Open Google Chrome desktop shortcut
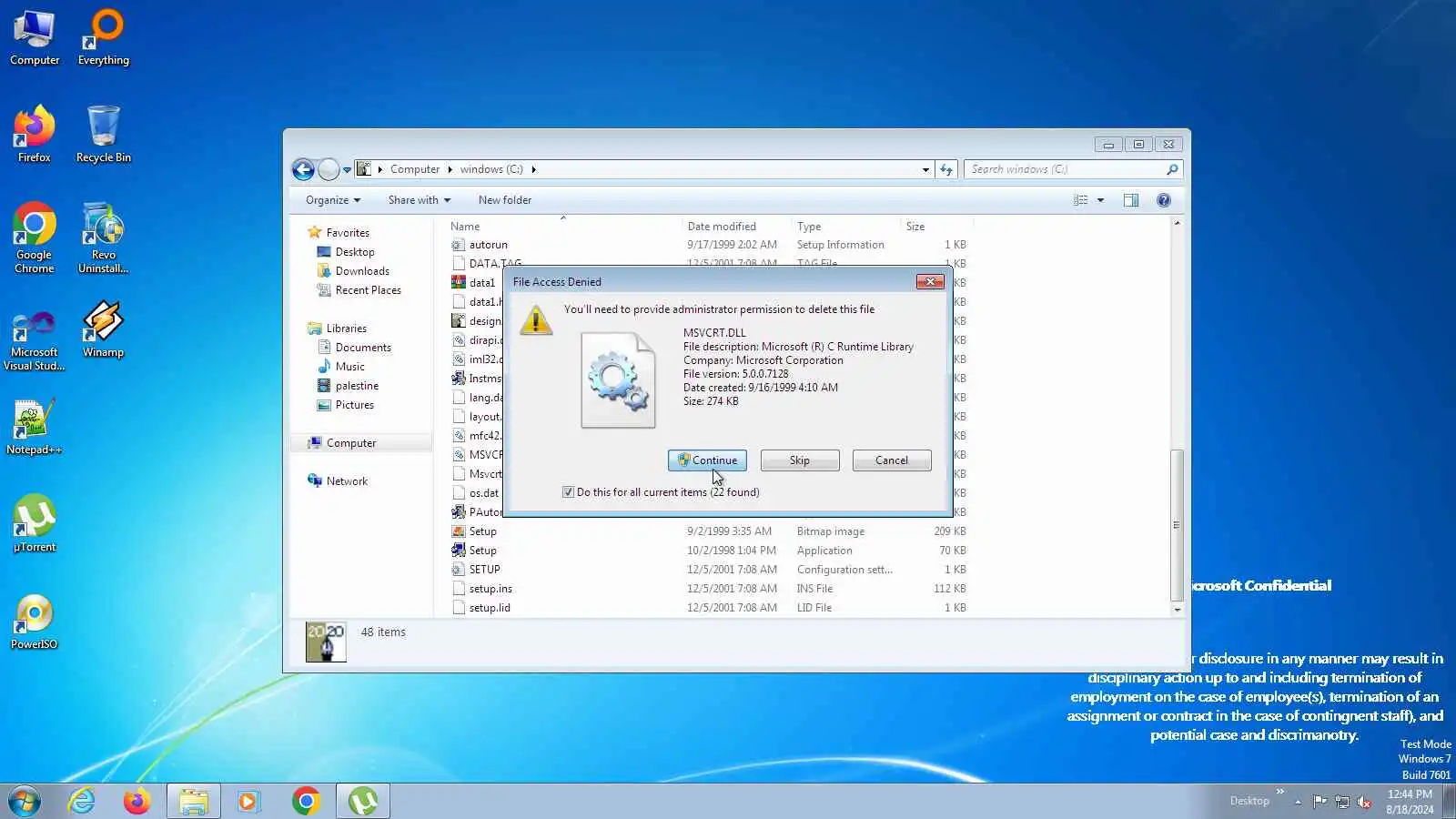This screenshot has height=819, width=1456. pos(35,238)
